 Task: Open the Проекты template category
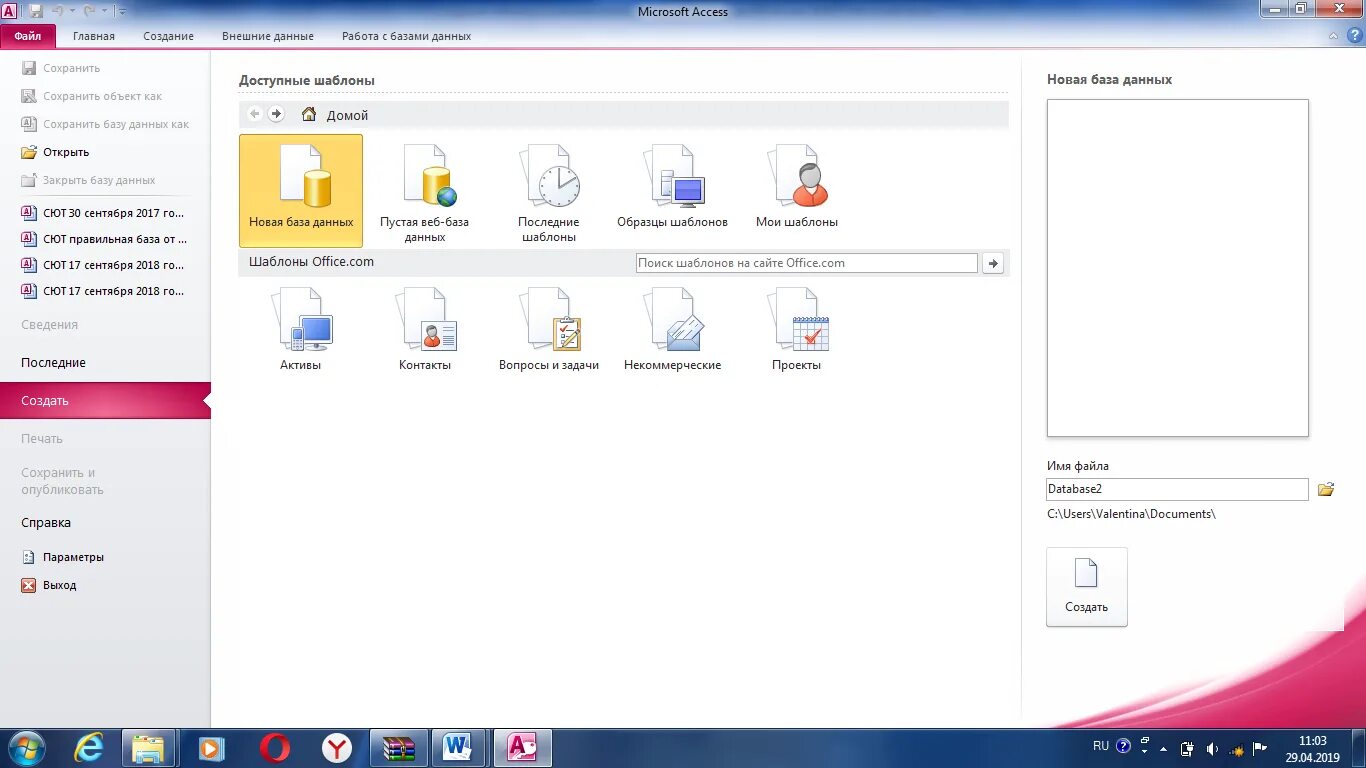pyautogui.click(x=797, y=330)
